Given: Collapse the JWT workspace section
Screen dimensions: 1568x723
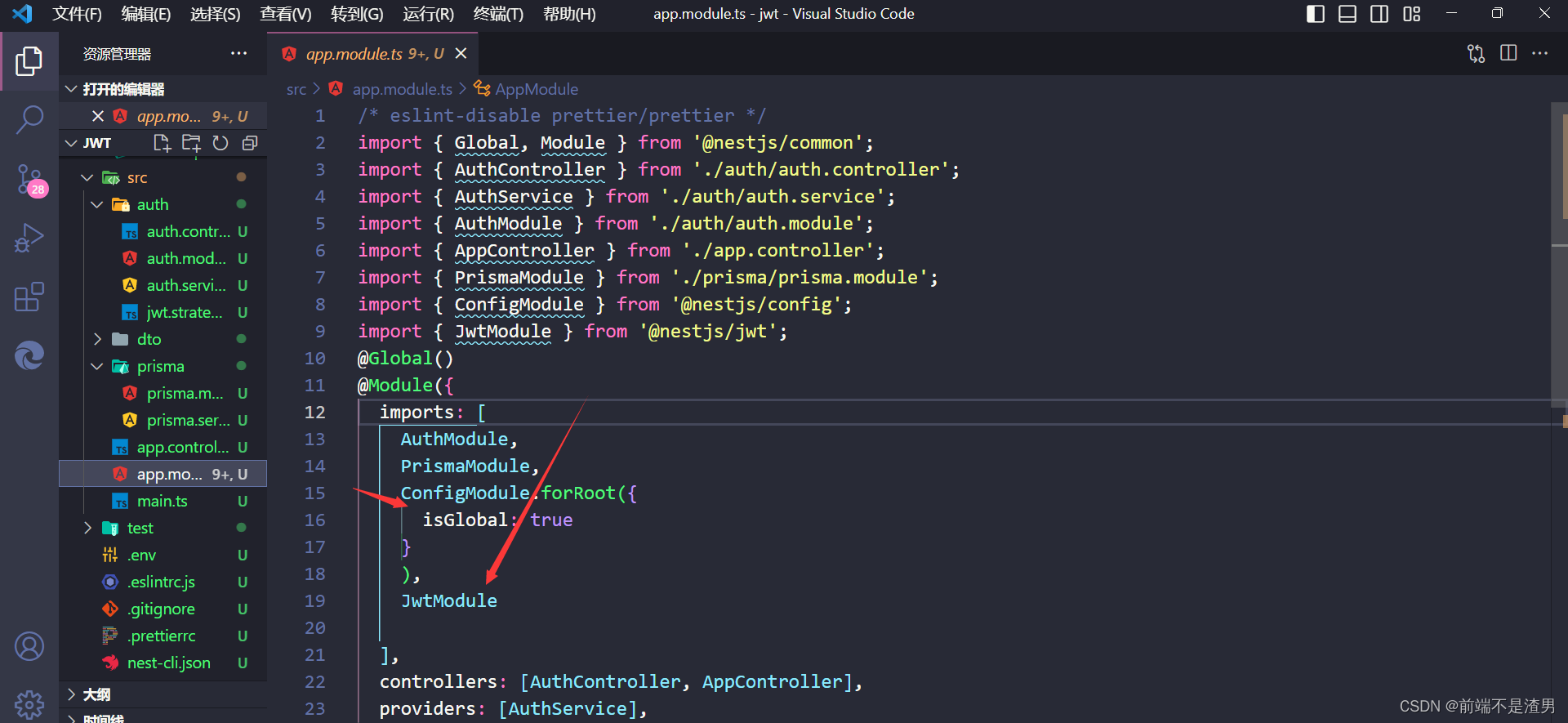Looking at the screenshot, I should click(x=71, y=143).
